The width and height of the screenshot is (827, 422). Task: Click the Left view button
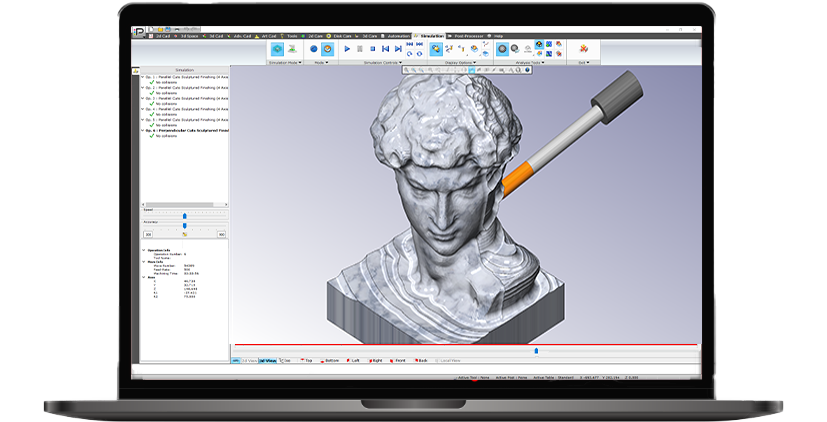(353, 360)
